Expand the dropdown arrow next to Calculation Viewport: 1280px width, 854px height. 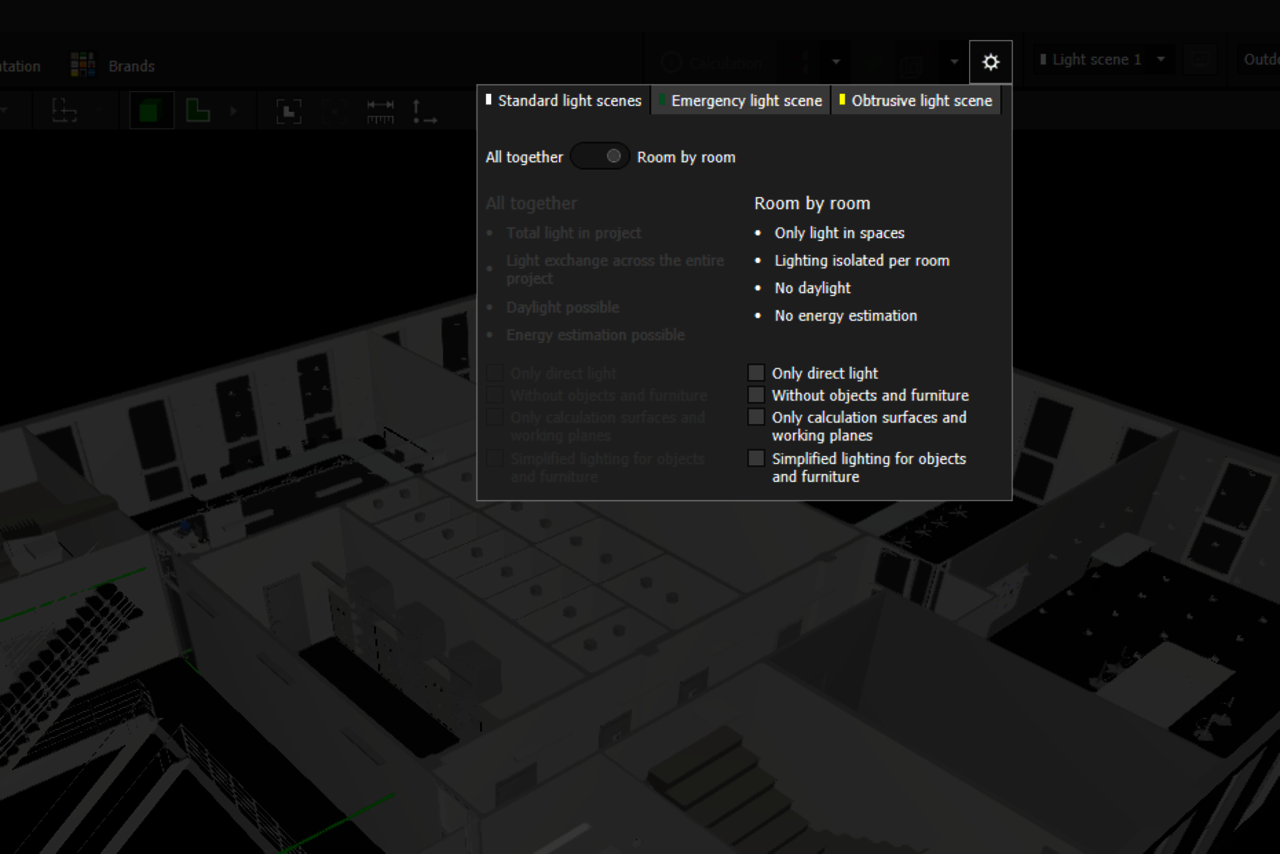point(836,62)
